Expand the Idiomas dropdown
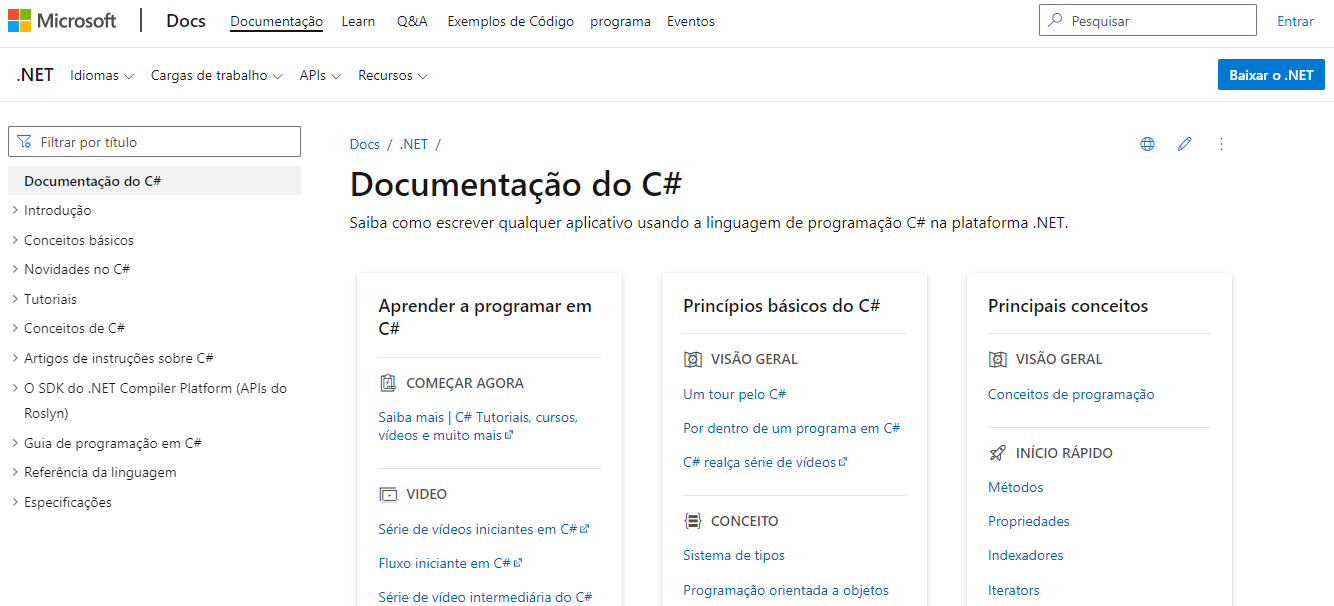 pyautogui.click(x=101, y=74)
